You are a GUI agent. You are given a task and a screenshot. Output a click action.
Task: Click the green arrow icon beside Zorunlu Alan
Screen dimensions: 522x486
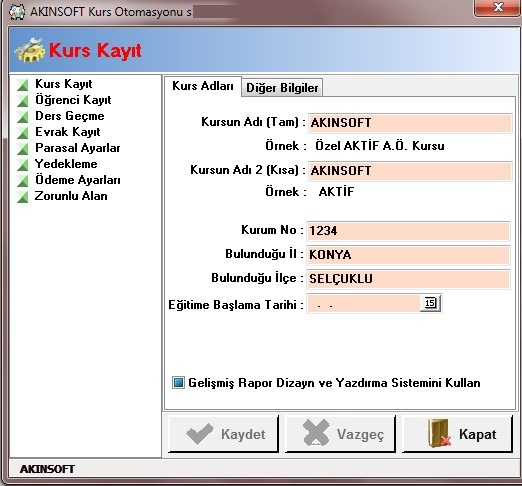(x=22, y=197)
